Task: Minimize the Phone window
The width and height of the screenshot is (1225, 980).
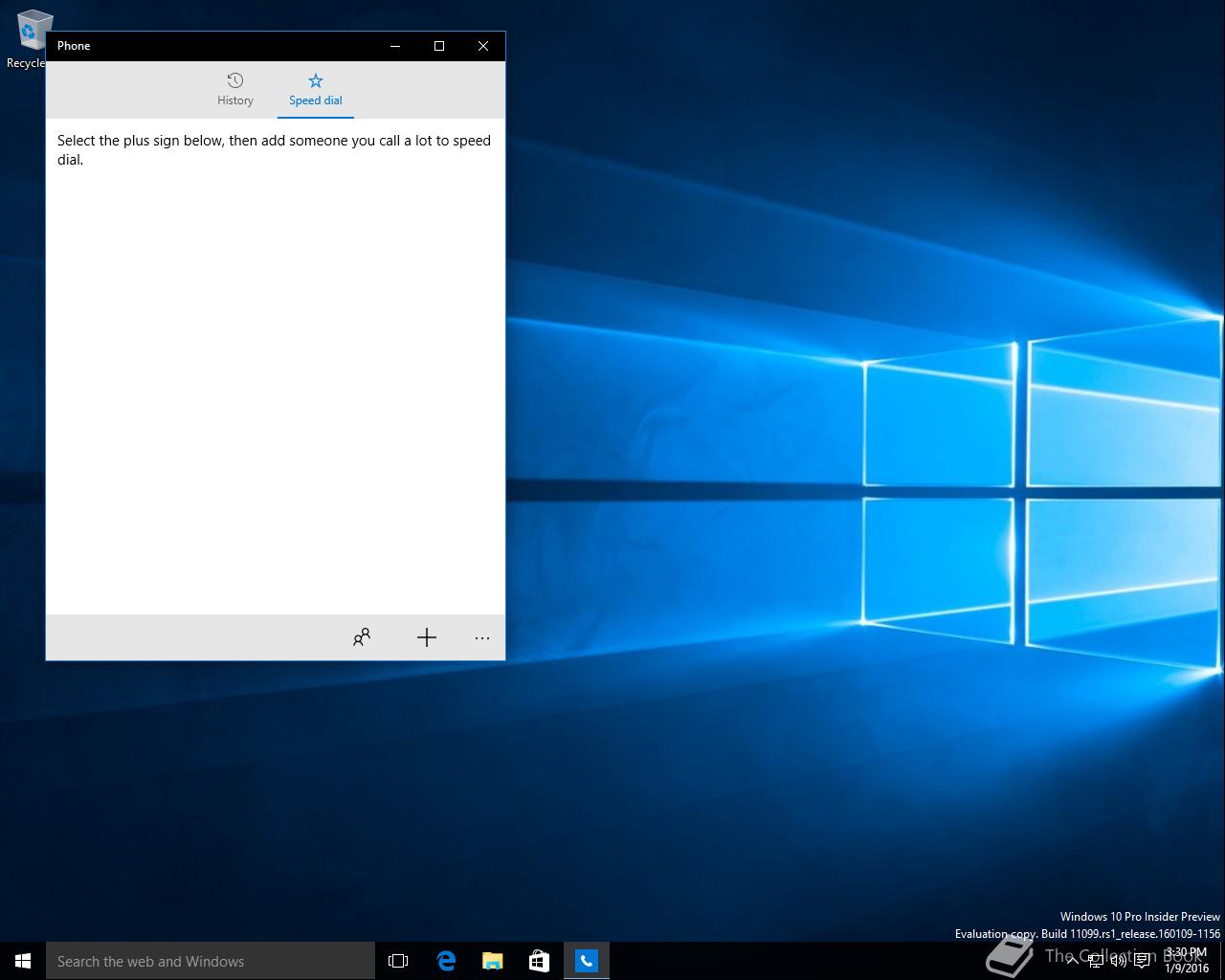Action: point(395,46)
